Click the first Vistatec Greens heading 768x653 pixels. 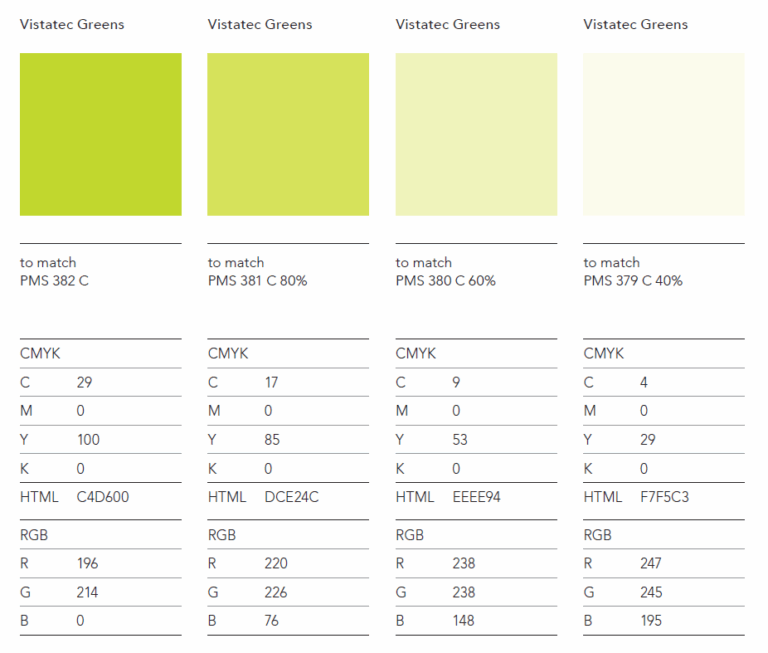tap(72, 24)
